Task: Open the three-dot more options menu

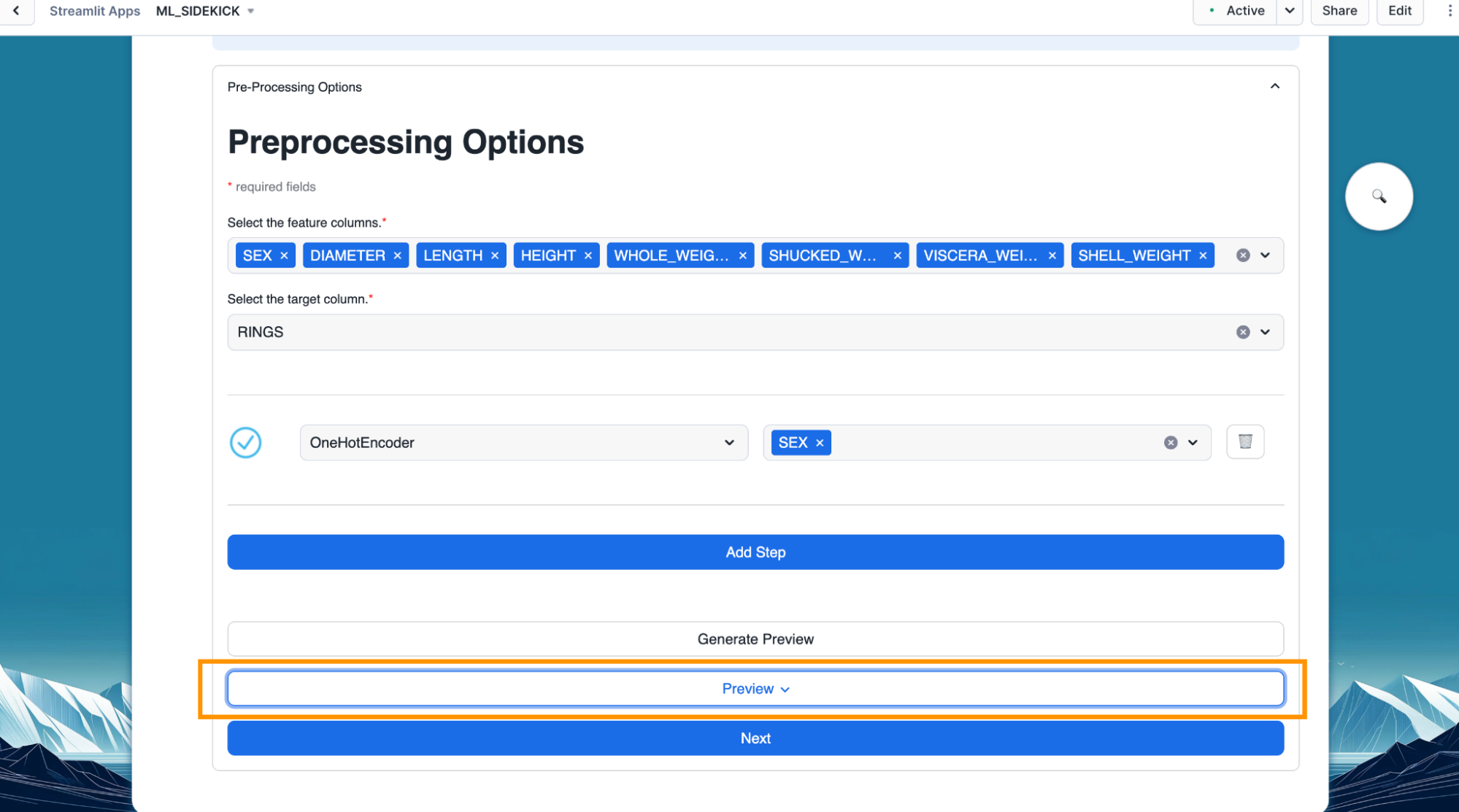Action: click(1449, 11)
